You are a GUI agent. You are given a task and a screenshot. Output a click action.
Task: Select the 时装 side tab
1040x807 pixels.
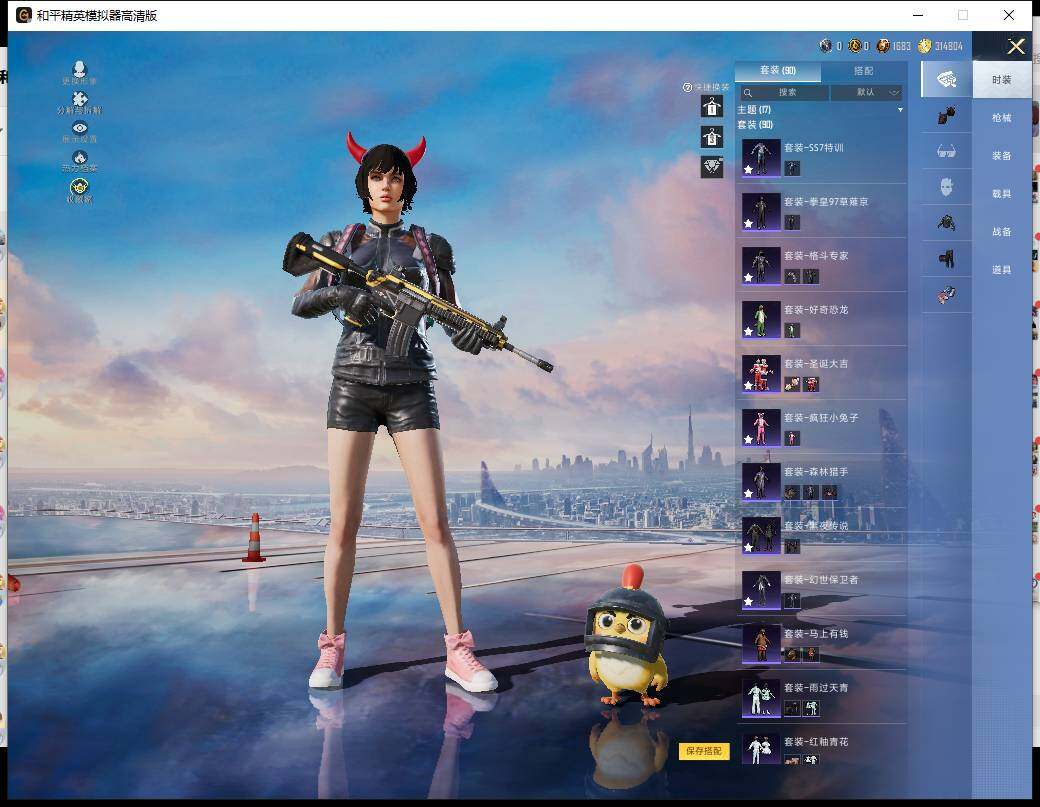pyautogui.click(x=1002, y=80)
